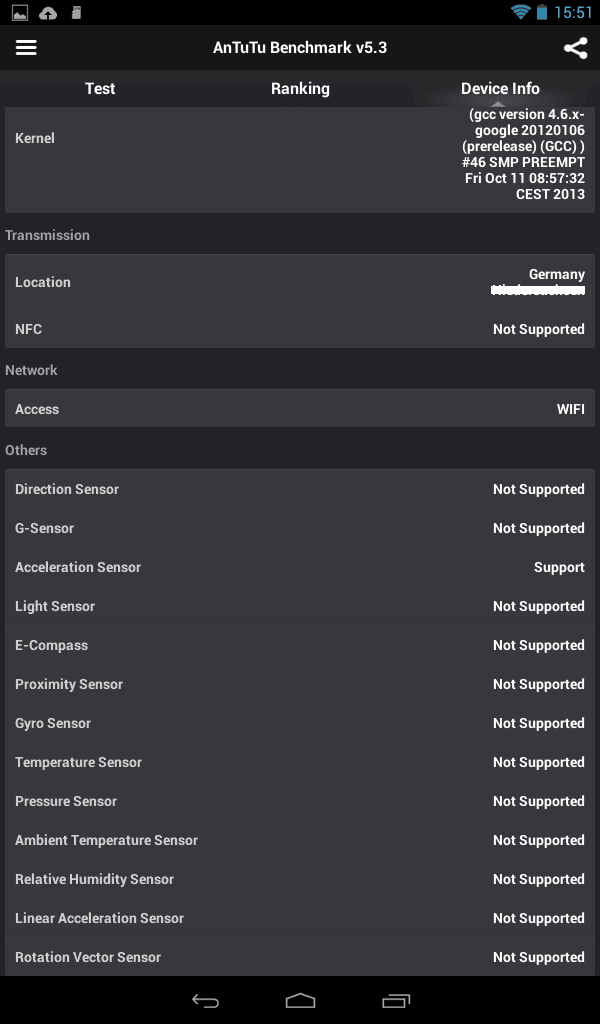Select the Access WIFI row

[300, 409]
